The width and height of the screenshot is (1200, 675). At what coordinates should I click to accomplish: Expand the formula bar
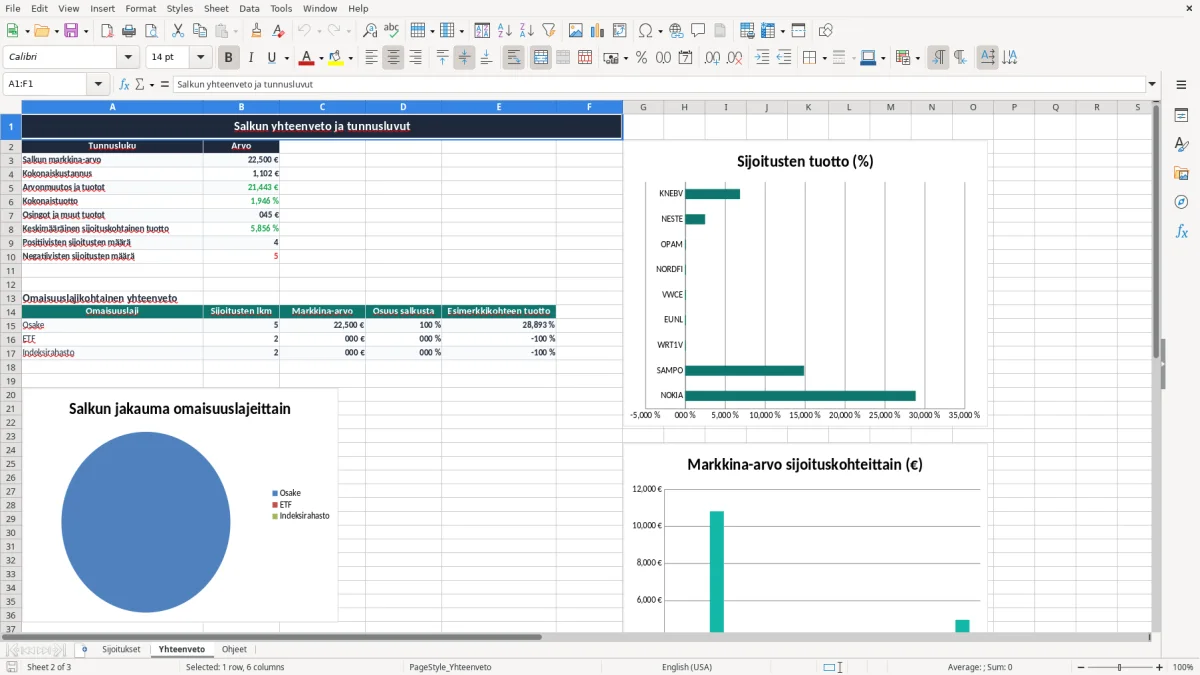(1152, 85)
